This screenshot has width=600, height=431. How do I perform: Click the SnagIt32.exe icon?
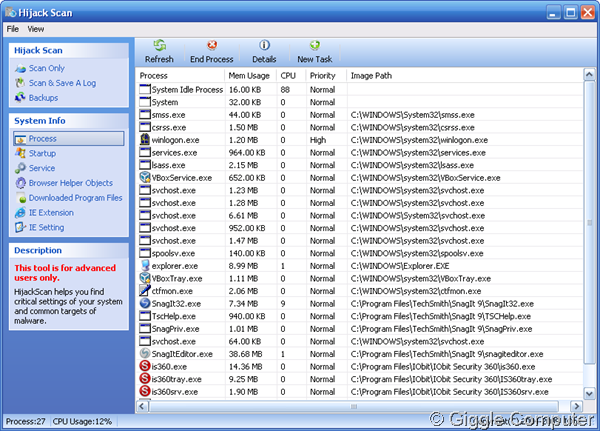click(145, 303)
